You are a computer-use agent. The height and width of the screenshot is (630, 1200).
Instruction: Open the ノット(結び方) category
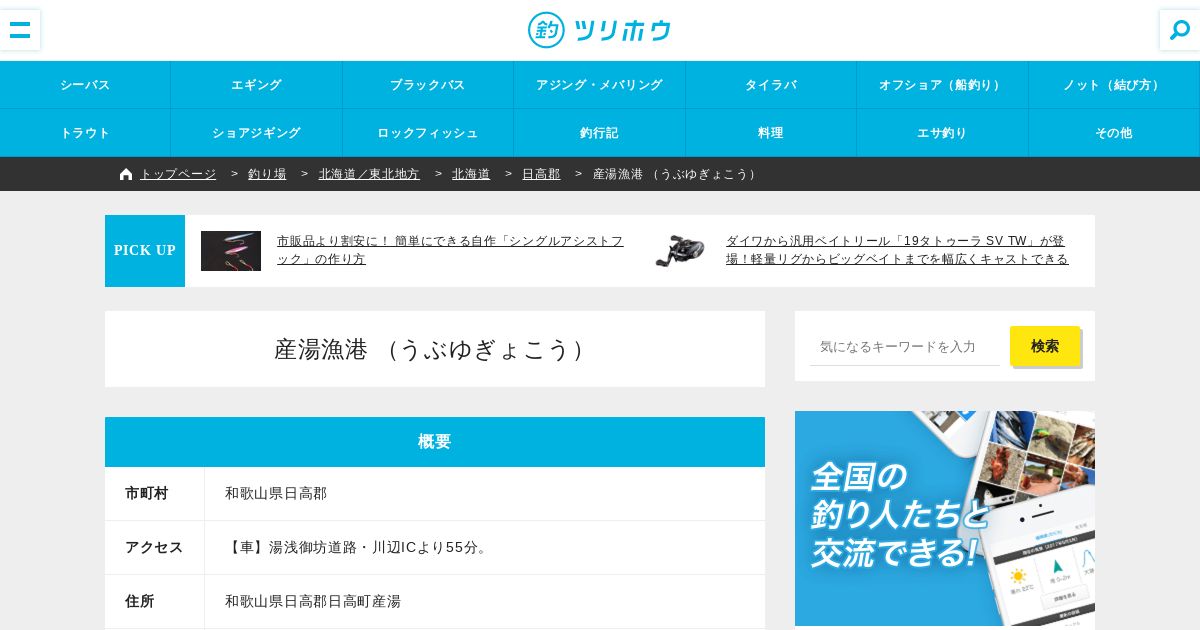(x=1114, y=85)
